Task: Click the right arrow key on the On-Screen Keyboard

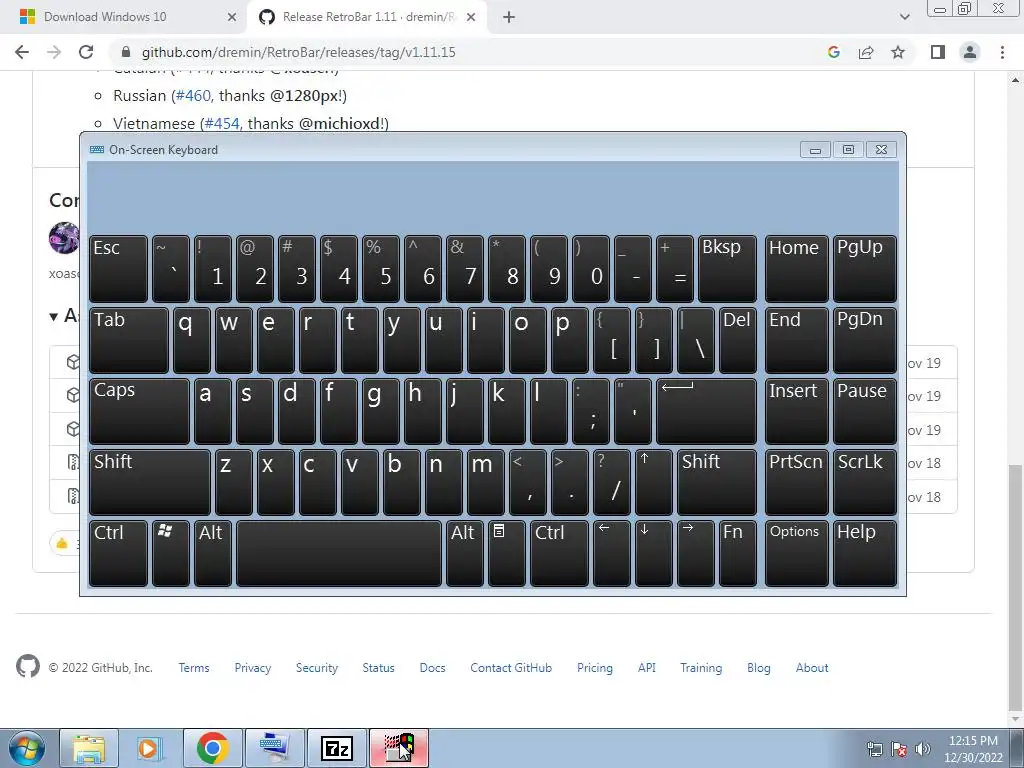Action: click(x=696, y=553)
